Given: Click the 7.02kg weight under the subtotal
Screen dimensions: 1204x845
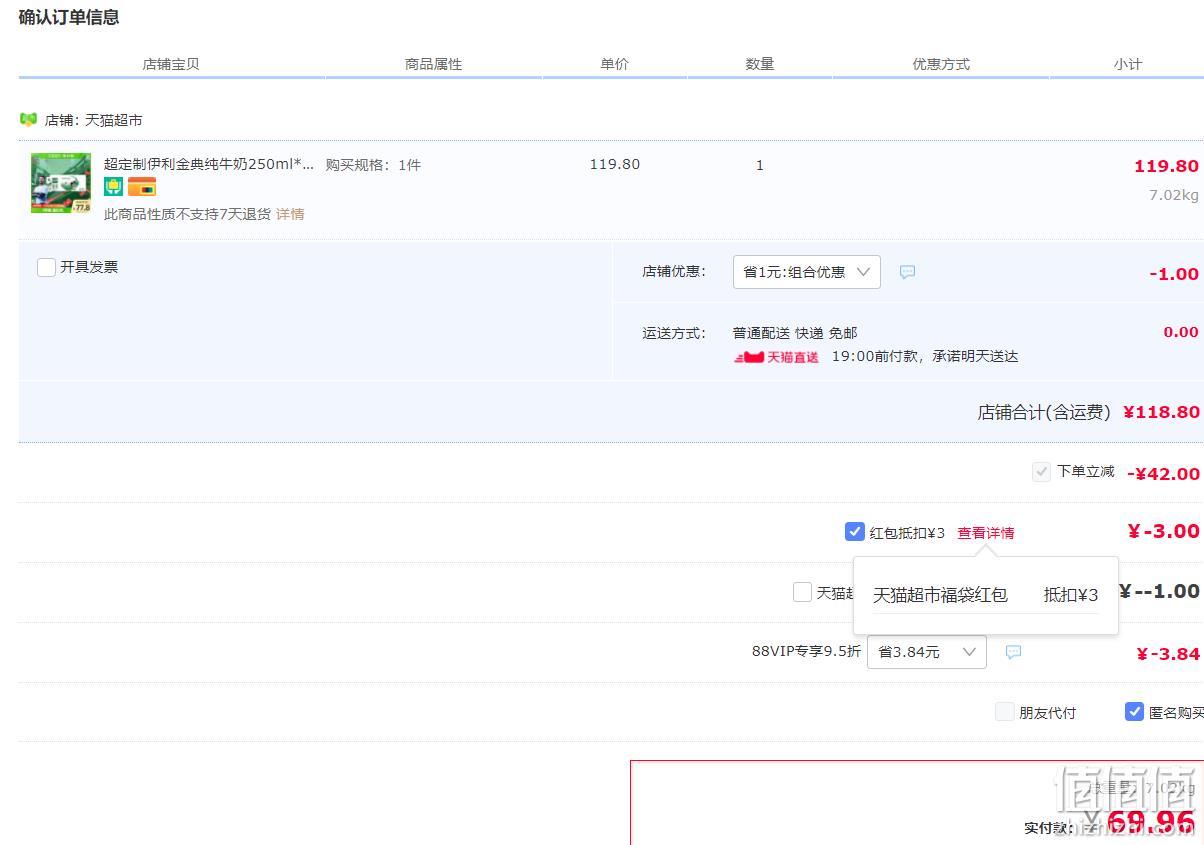Looking at the screenshot, I should [x=1174, y=195].
